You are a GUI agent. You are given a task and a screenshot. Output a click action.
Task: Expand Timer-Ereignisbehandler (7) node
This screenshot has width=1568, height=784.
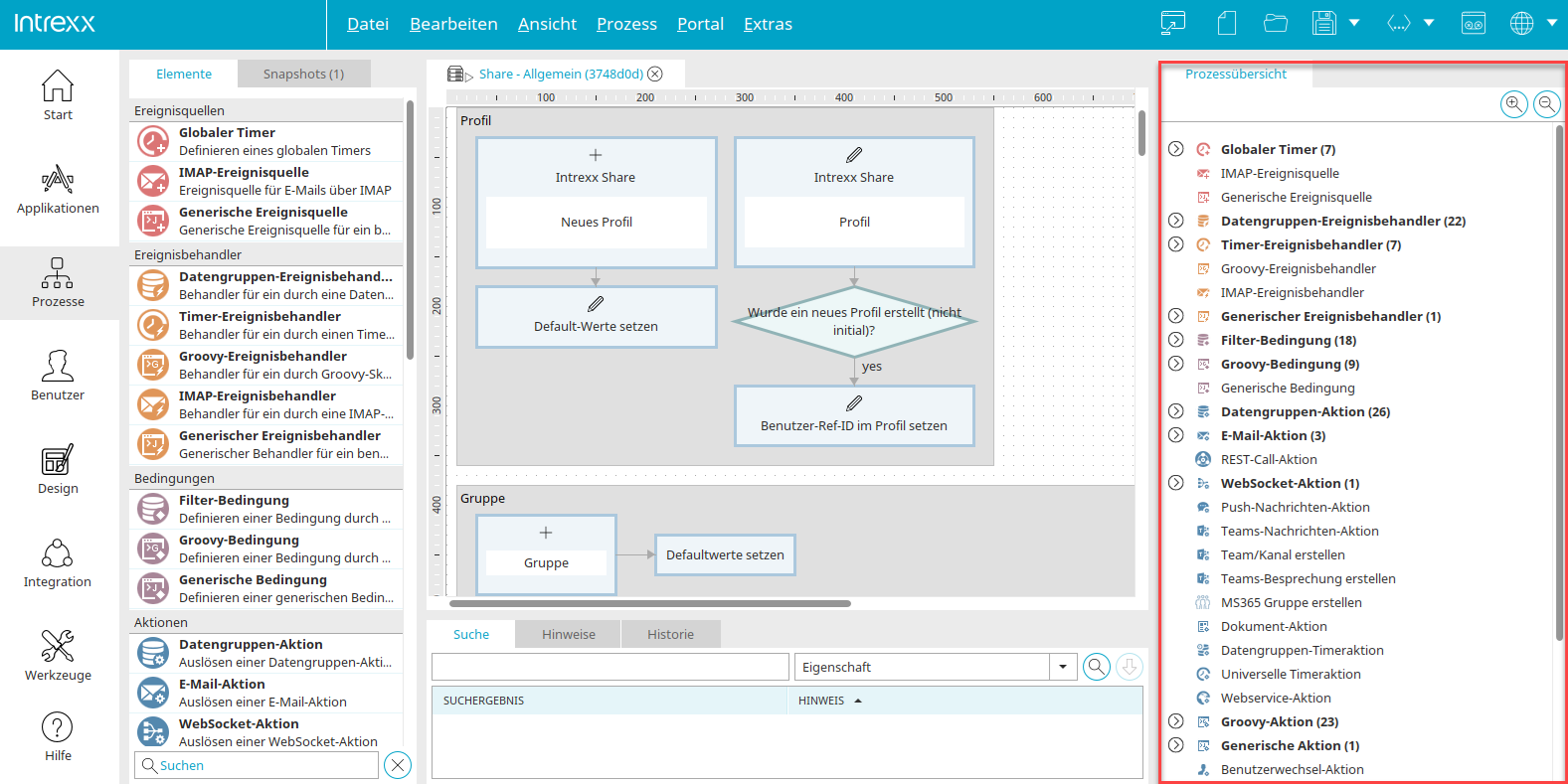[x=1176, y=244]
